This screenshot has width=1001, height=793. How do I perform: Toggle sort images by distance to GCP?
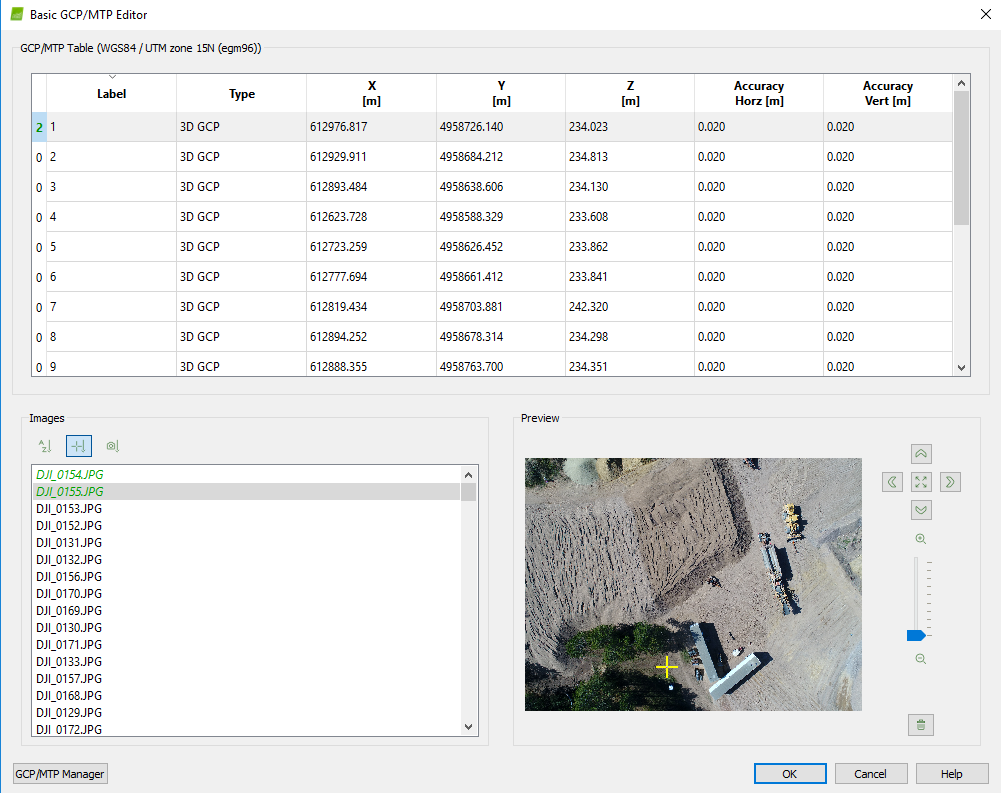point(79,446)
